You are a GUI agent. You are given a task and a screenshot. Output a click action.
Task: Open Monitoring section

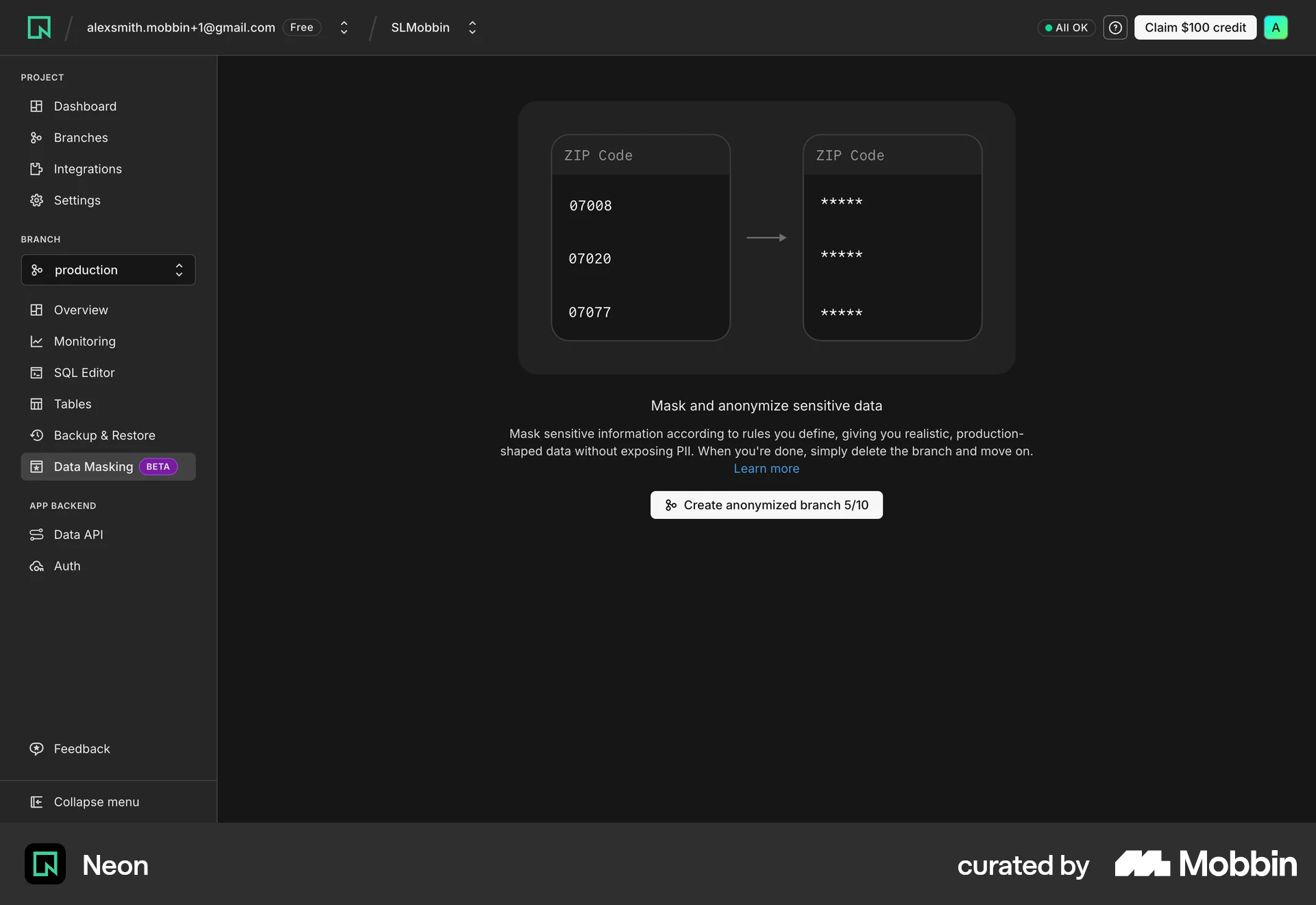coord(108,341)
